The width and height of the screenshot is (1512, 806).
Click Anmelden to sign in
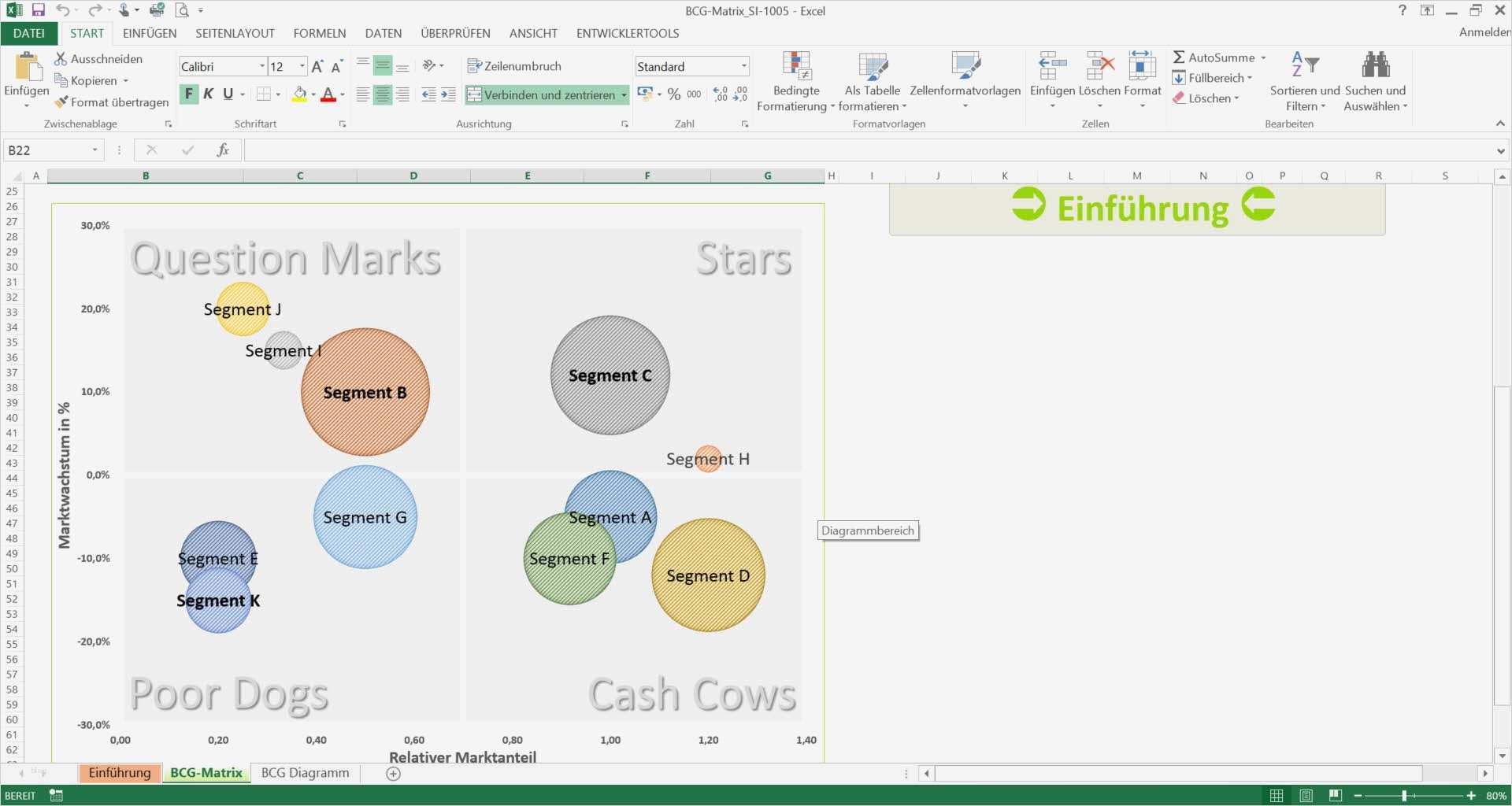pyautogui.click(x=1484, y=32)
